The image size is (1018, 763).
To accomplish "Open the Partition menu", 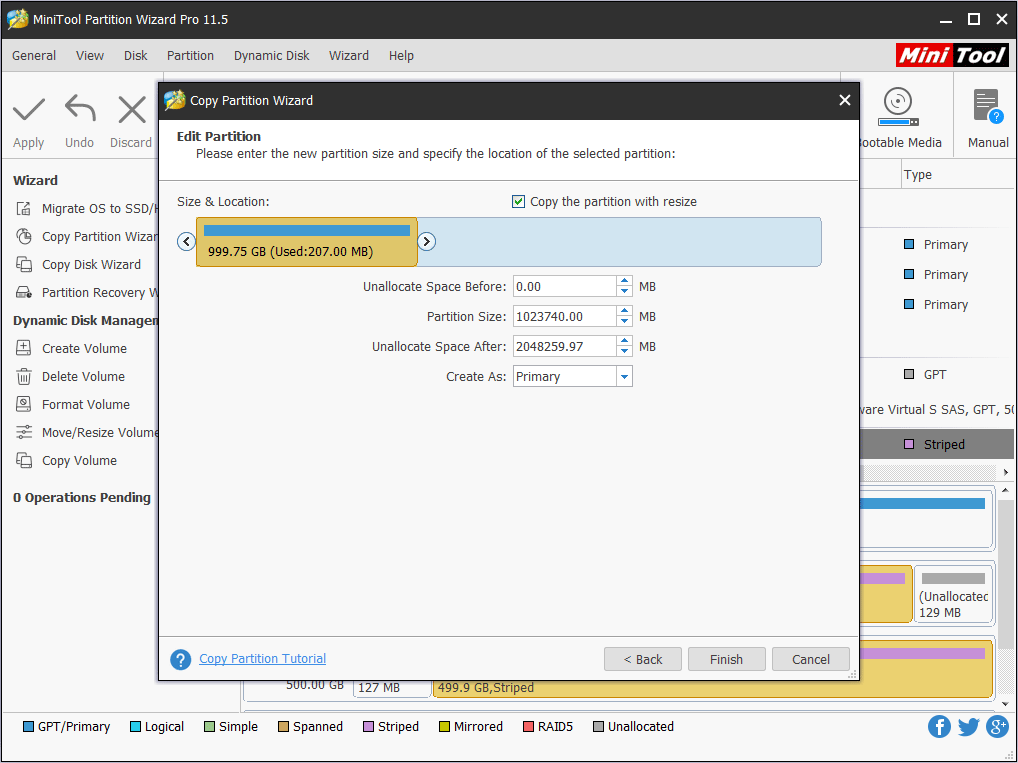I will 190,56.
